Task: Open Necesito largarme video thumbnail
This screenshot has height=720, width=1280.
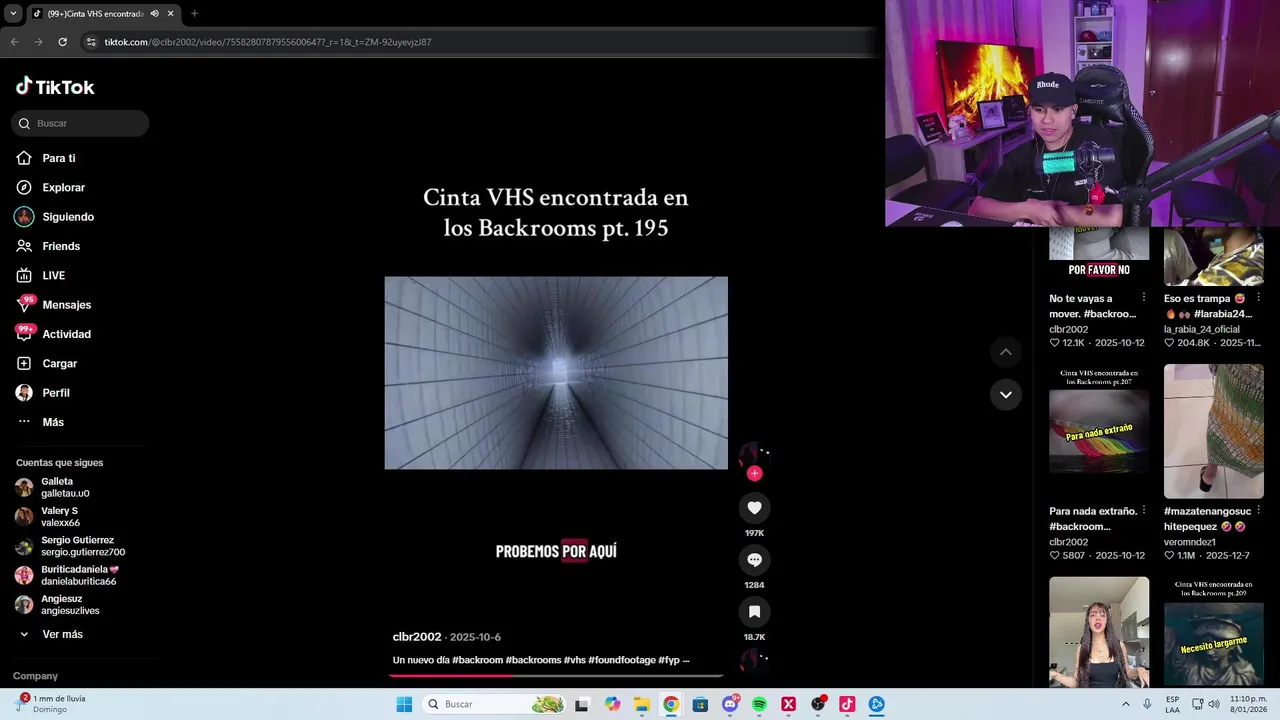Action: [x=1213, y=632]
